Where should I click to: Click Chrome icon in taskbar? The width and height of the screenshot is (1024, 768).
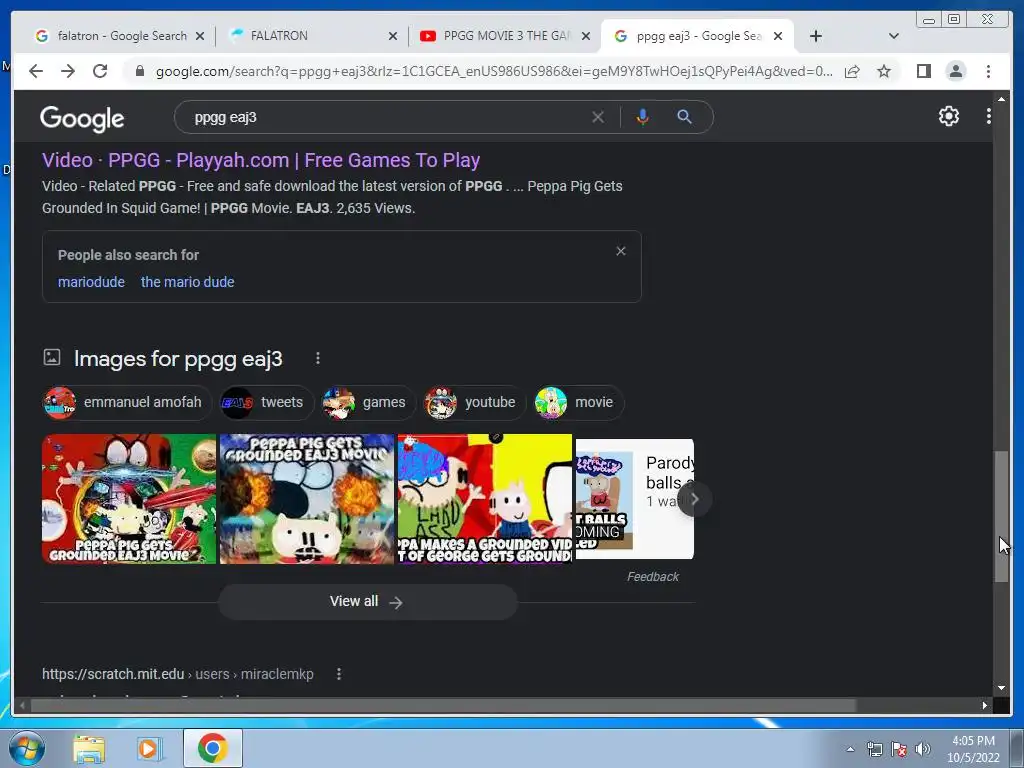[213, 748]
